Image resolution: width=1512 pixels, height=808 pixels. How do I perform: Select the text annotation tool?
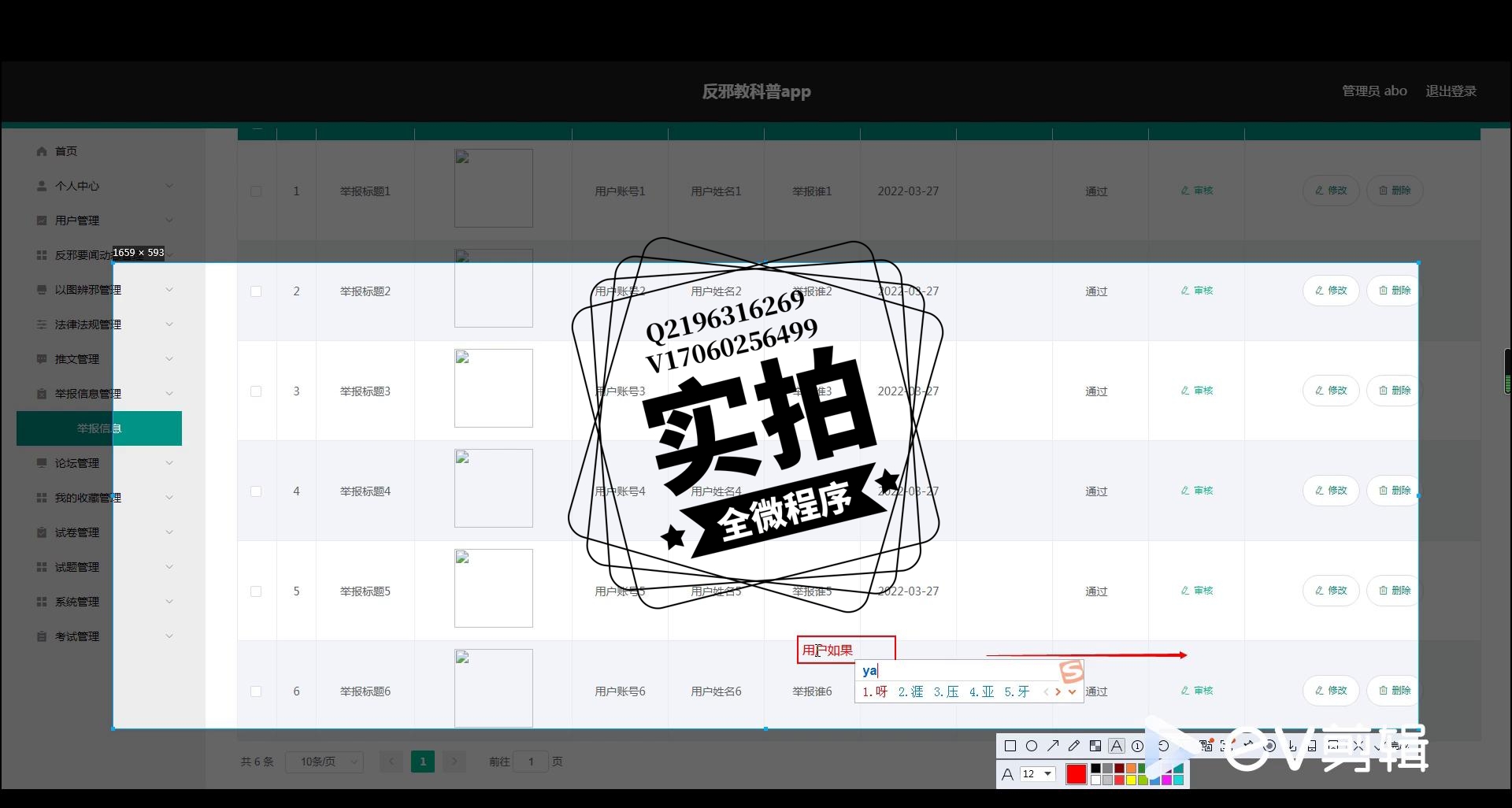point(1117,746)
